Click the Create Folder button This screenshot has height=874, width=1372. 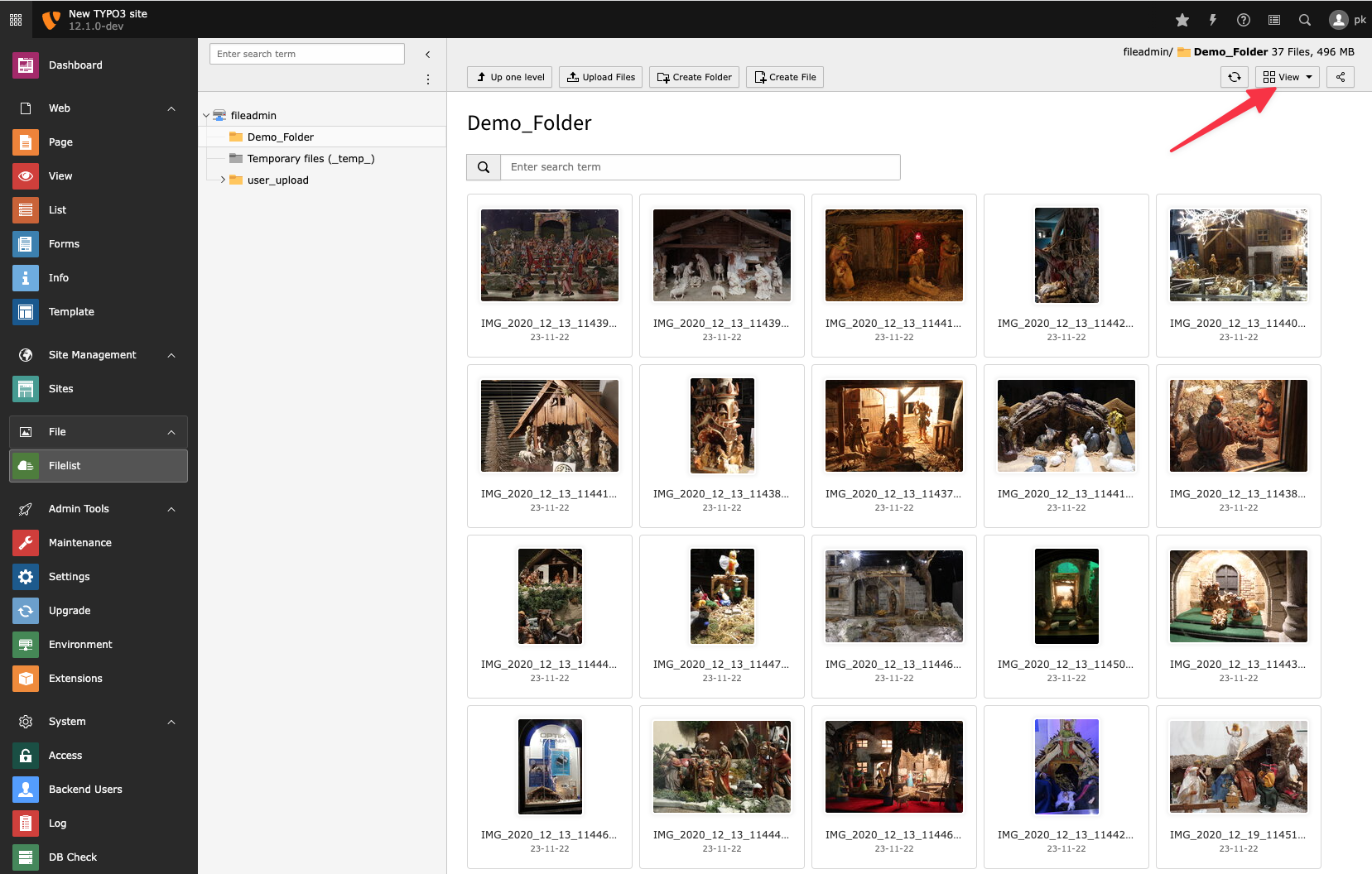(x=694, y=77)
